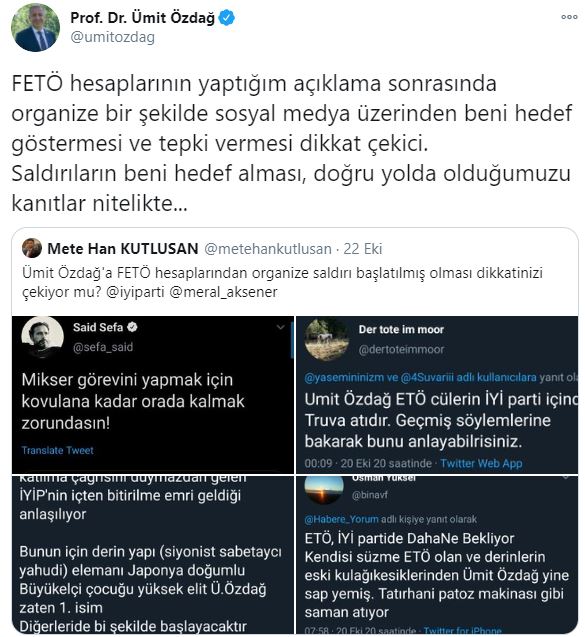Open Mete Han KUTLUSAN's small avatar
The width and height of the screenshot is (585, 637).
[x=32, y=248]
